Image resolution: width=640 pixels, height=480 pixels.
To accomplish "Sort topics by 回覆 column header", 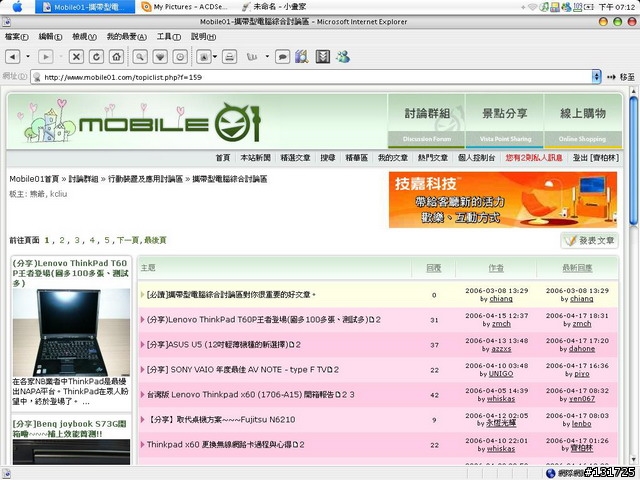I will [x=433, y=268].
